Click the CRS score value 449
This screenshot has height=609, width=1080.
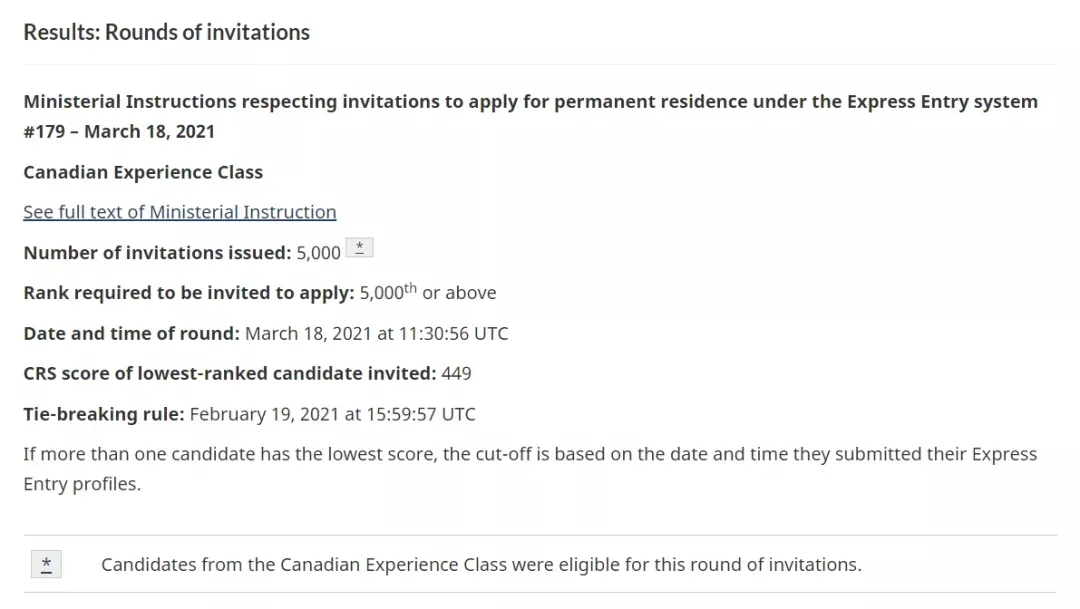point(456,373)
